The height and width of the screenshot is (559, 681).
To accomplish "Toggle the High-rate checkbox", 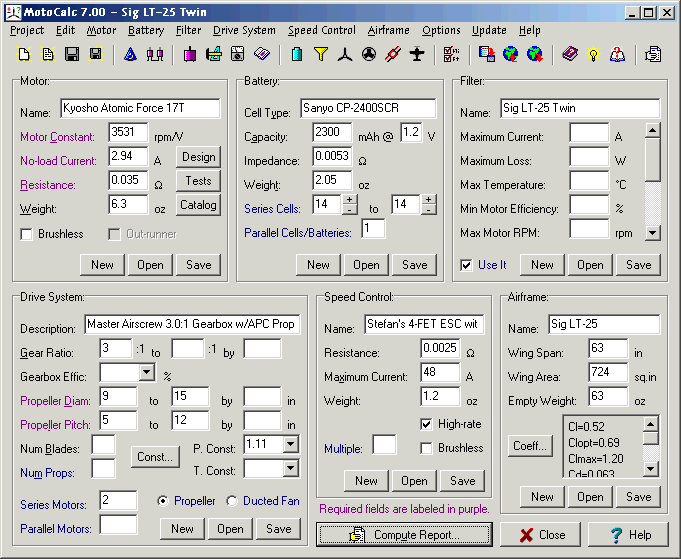I will click(426, 424).
